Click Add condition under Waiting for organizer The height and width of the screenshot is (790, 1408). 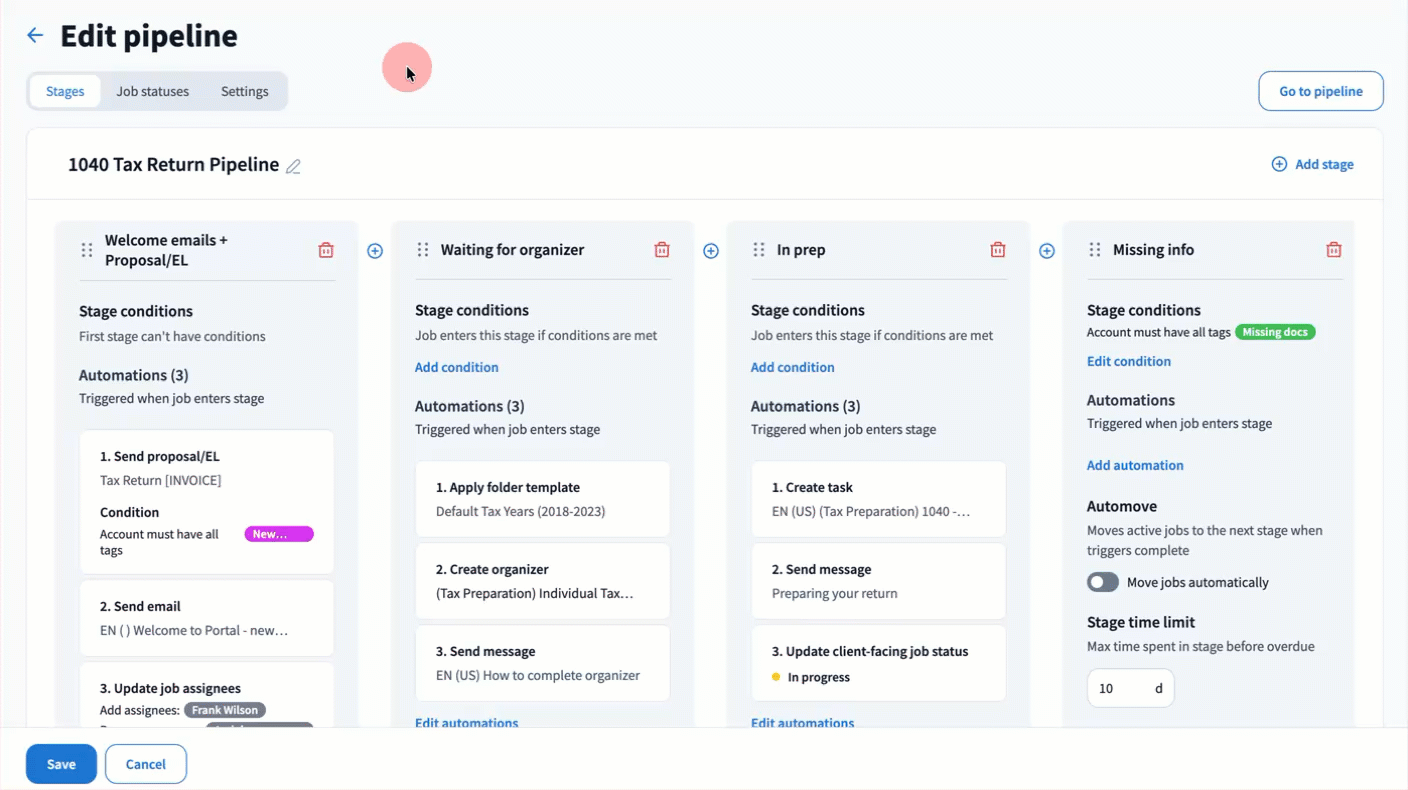(456, 367)
